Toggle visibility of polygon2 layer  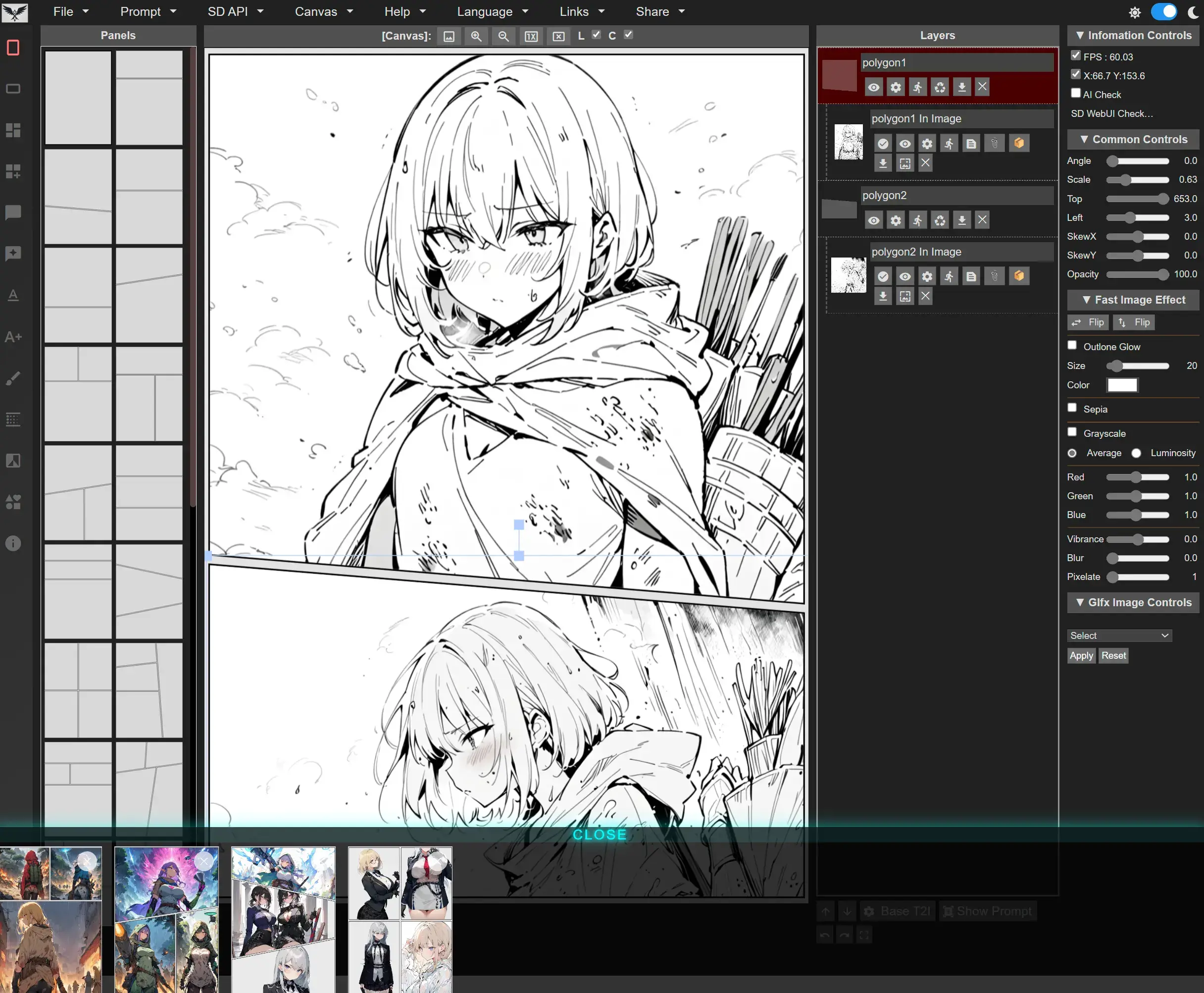click(874, 220)
